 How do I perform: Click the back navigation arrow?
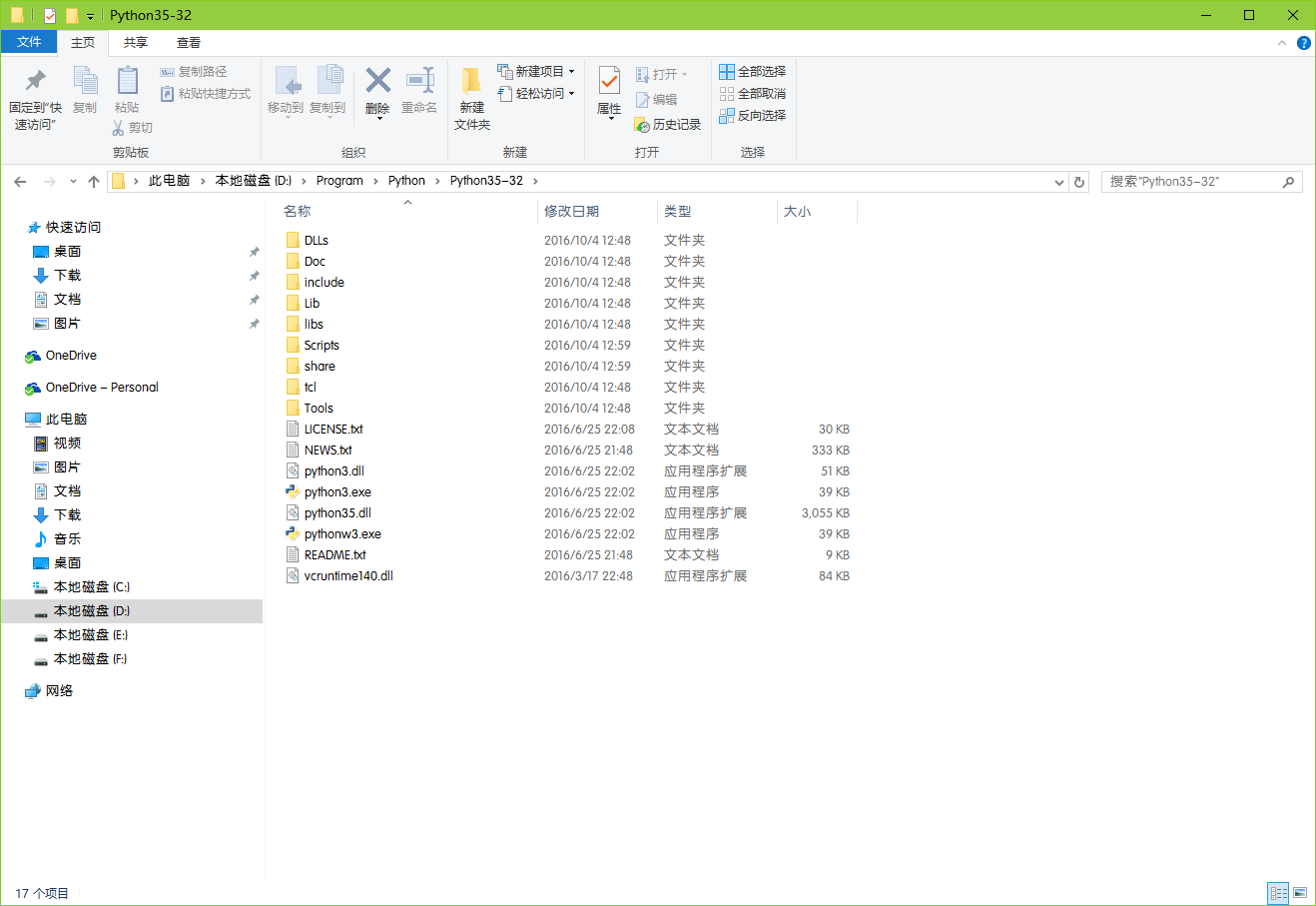click(20, 181)
